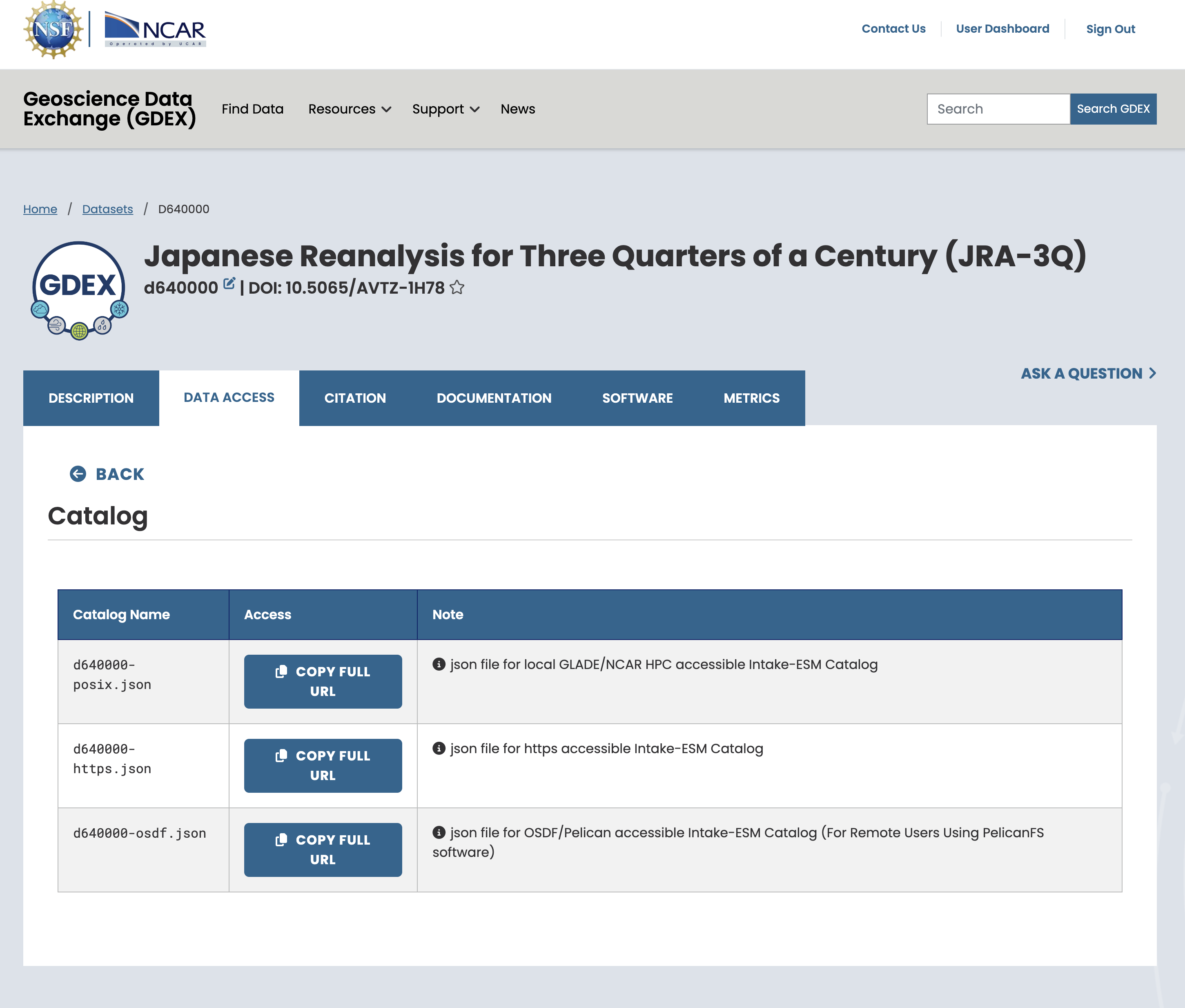Click the NSF logo icon
1185x1008 pixels.
[x=53, y=30]
